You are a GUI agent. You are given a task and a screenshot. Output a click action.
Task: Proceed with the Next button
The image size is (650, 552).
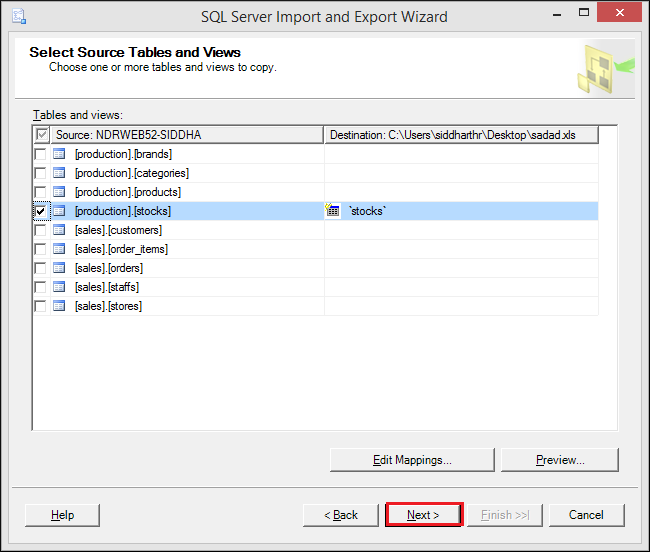point(423,515)
